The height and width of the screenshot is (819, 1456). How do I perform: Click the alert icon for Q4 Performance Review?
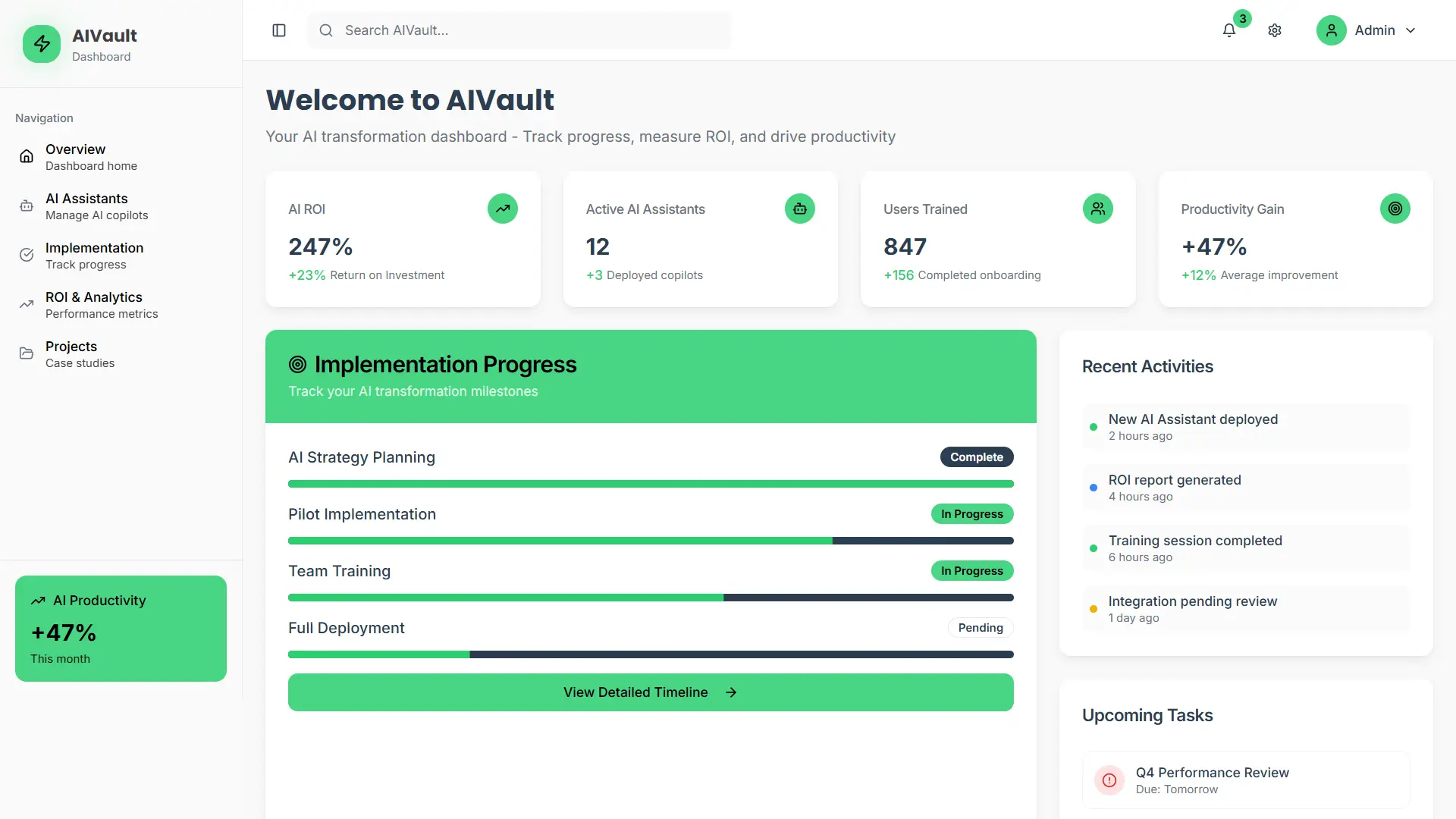pyautogui.click(x=1109, y=780)
